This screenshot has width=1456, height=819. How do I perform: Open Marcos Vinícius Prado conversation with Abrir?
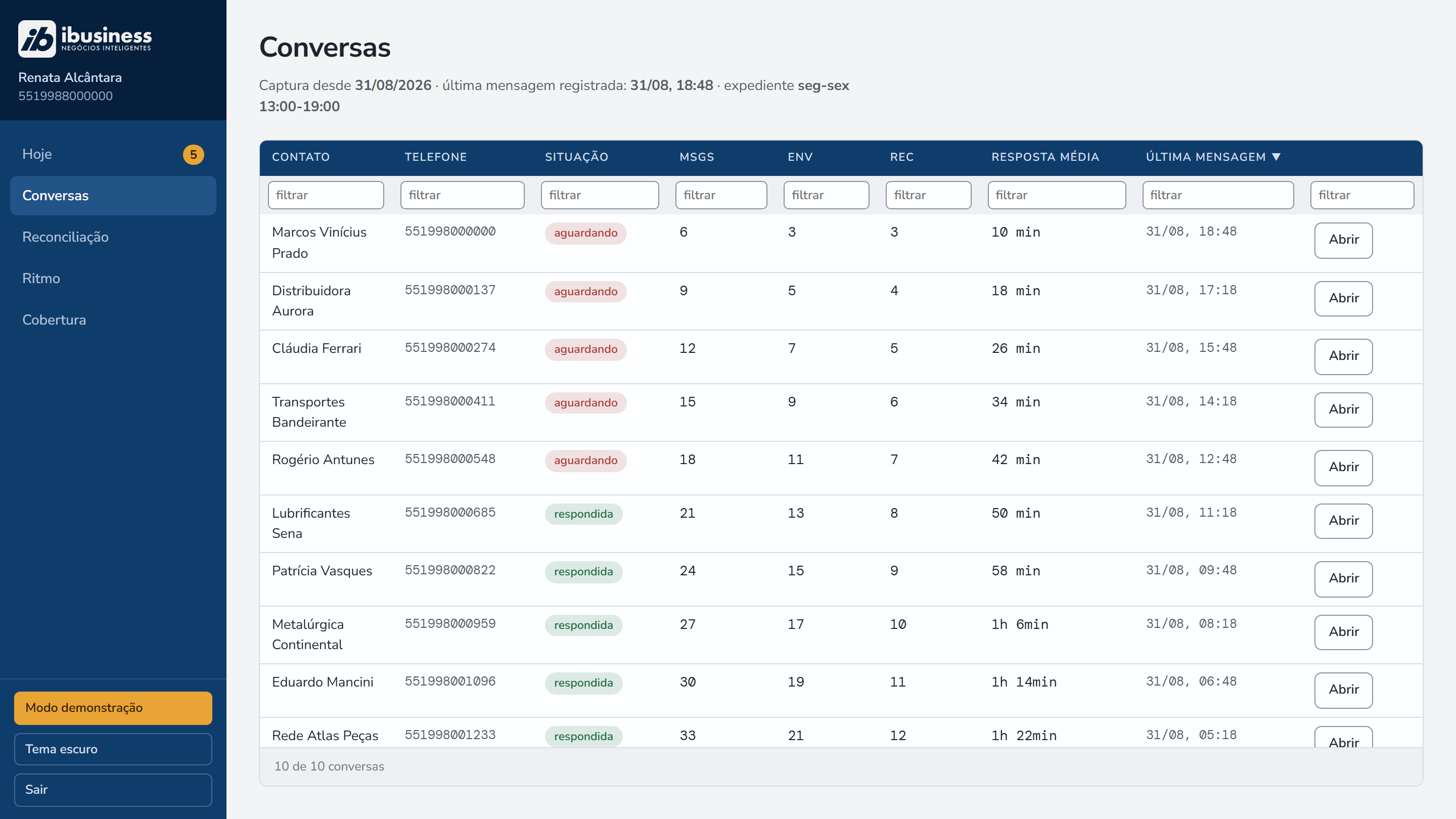(x=1343, y=240)
